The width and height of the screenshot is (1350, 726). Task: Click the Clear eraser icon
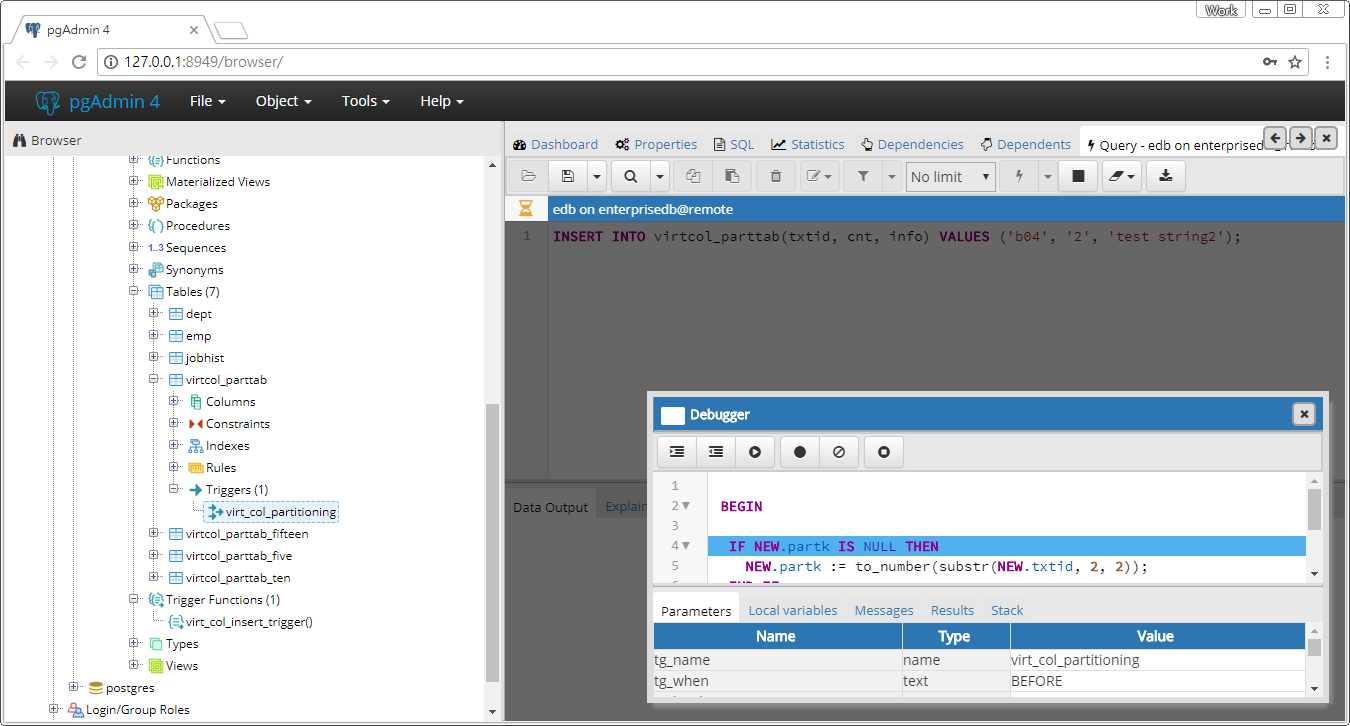click(x=1121, y=176)
